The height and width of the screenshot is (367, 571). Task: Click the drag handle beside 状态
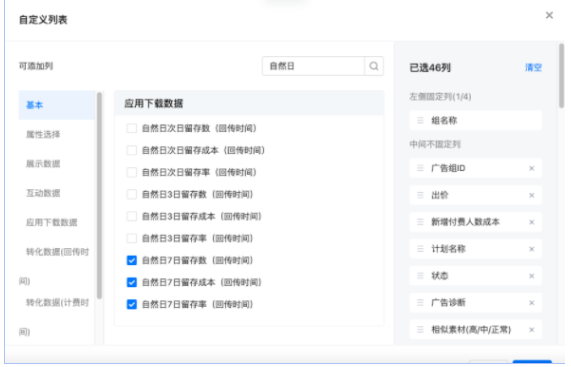(420, 276)
